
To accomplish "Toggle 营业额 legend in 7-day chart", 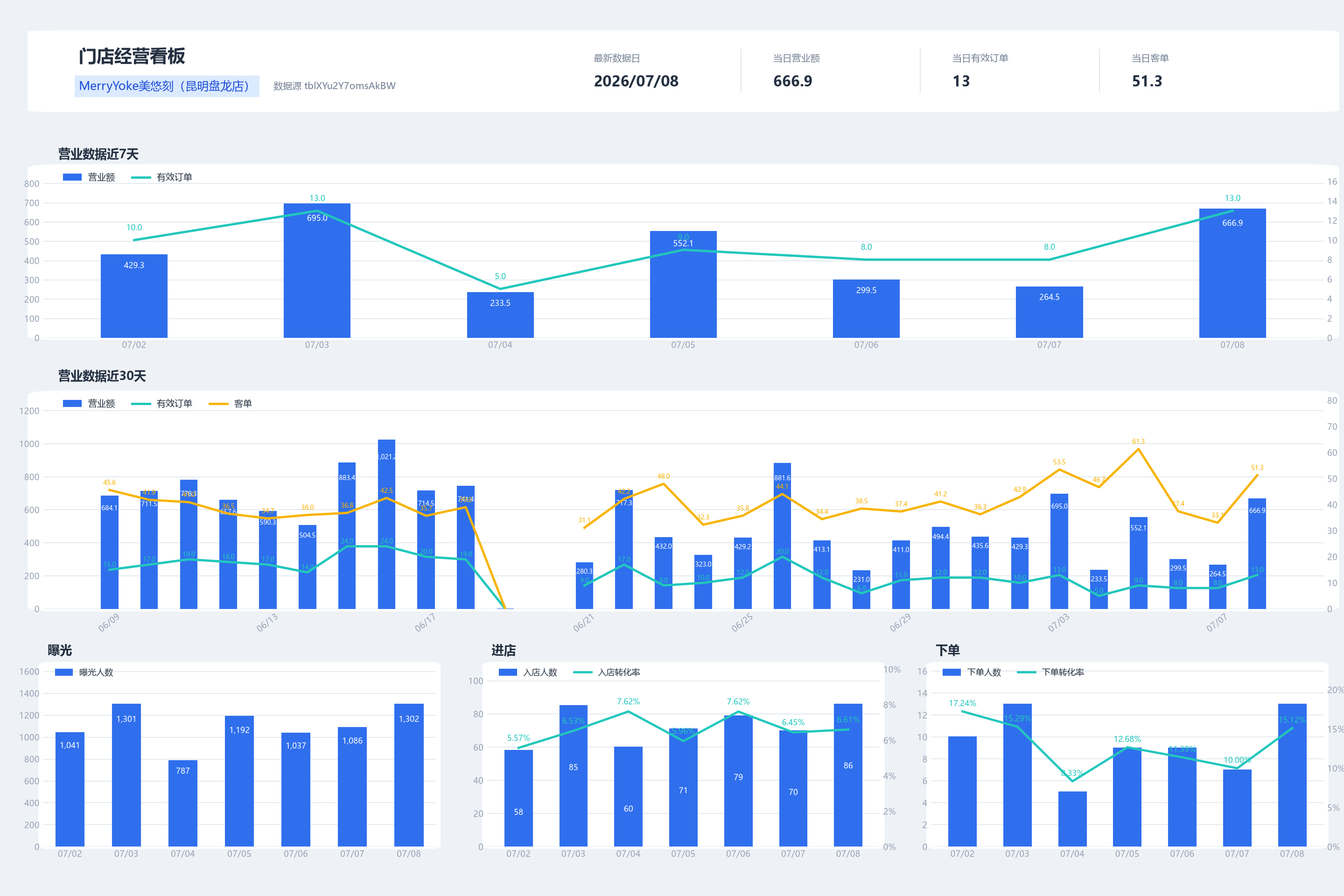I will [x=89, y=177].
